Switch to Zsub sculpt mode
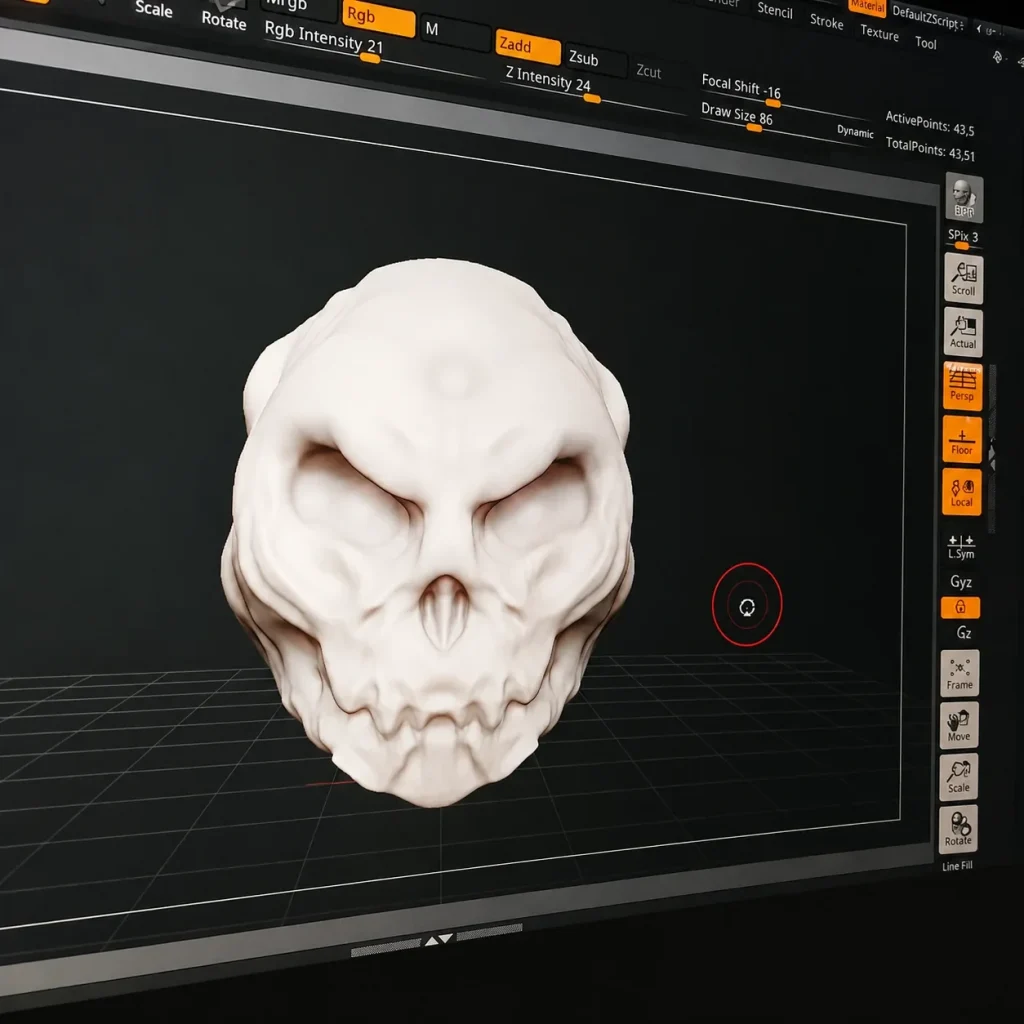Screen dimensions: 1024x1024 pos(594,61)
